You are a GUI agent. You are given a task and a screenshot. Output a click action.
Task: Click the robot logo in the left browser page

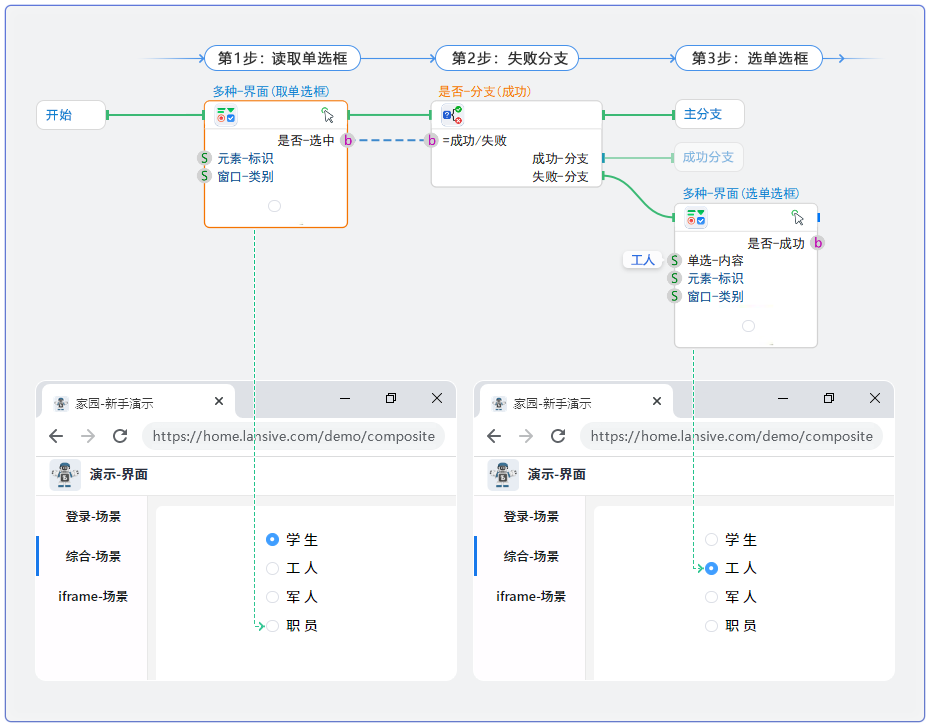click(65, 474)
